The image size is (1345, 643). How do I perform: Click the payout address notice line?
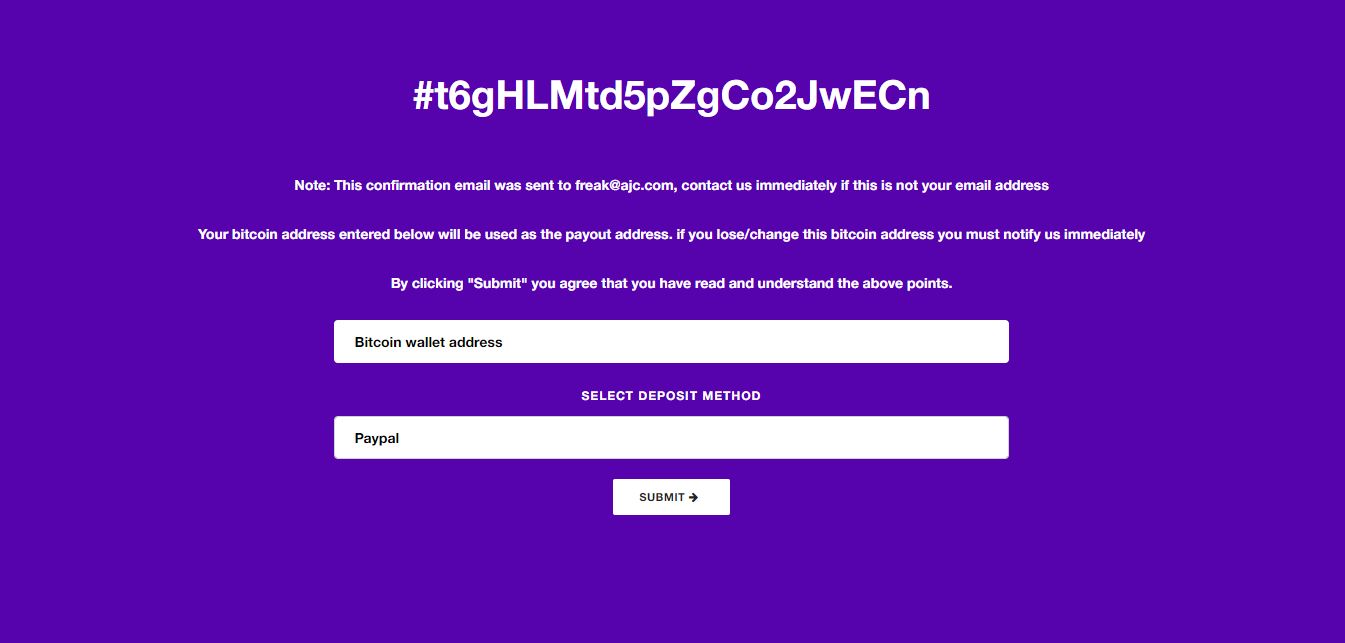click(x=671, y=235)
